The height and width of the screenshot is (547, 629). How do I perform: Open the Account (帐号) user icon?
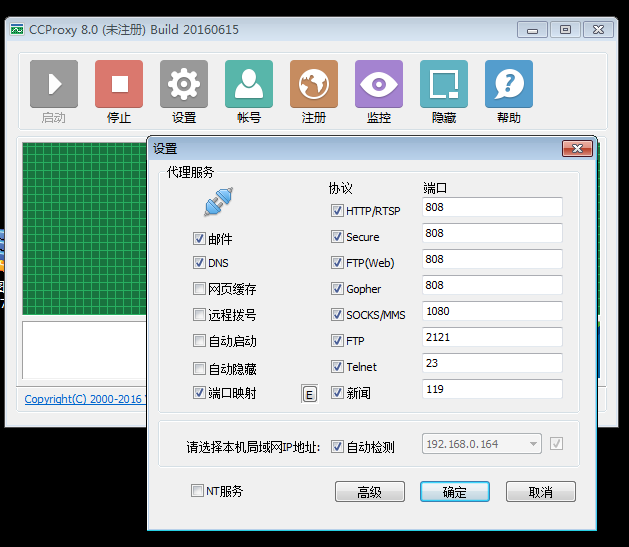[249, 84]
